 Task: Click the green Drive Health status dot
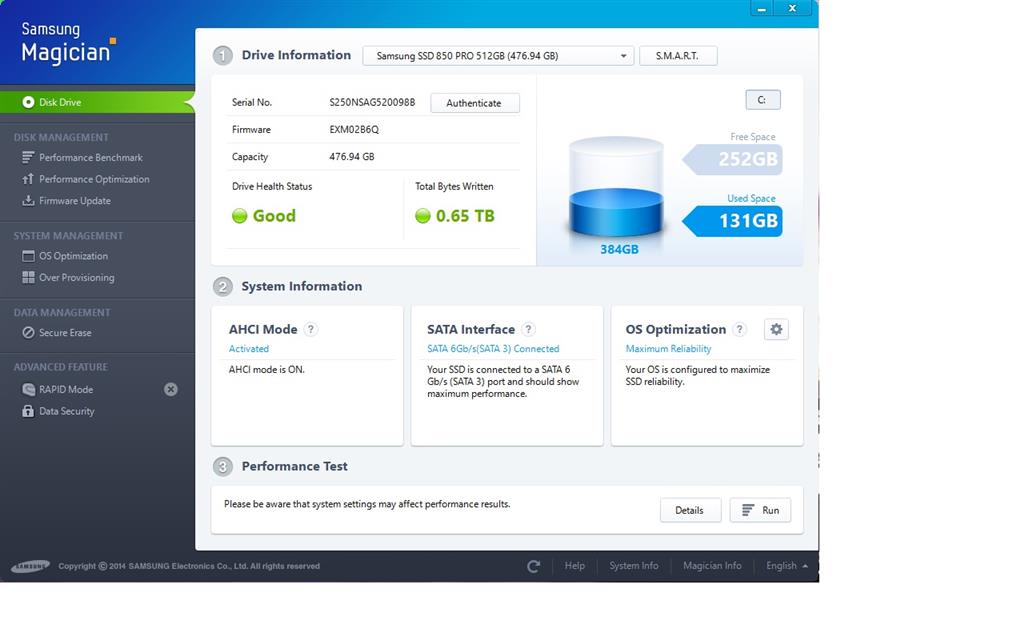tap(240, 216)
